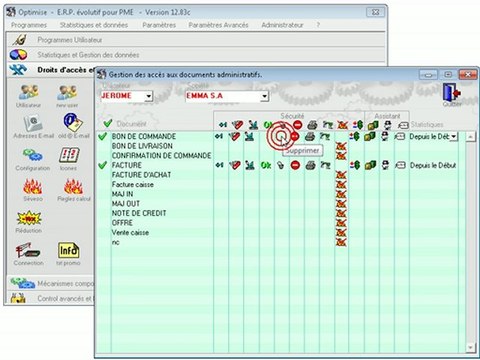
Task: Toggle the green check next to FACTURE
Action: [x=103, y=165]
